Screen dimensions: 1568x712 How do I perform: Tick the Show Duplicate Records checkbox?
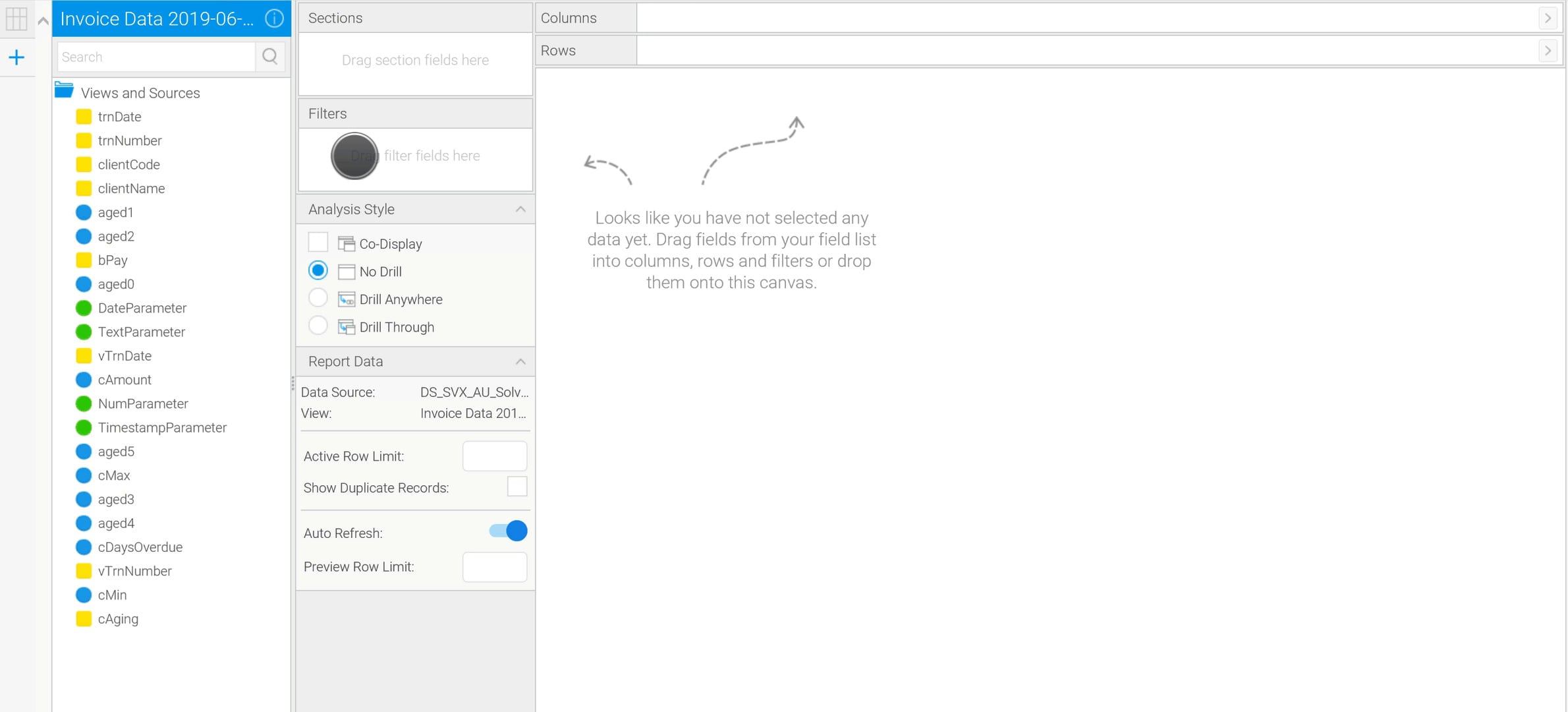coord(517,487)
